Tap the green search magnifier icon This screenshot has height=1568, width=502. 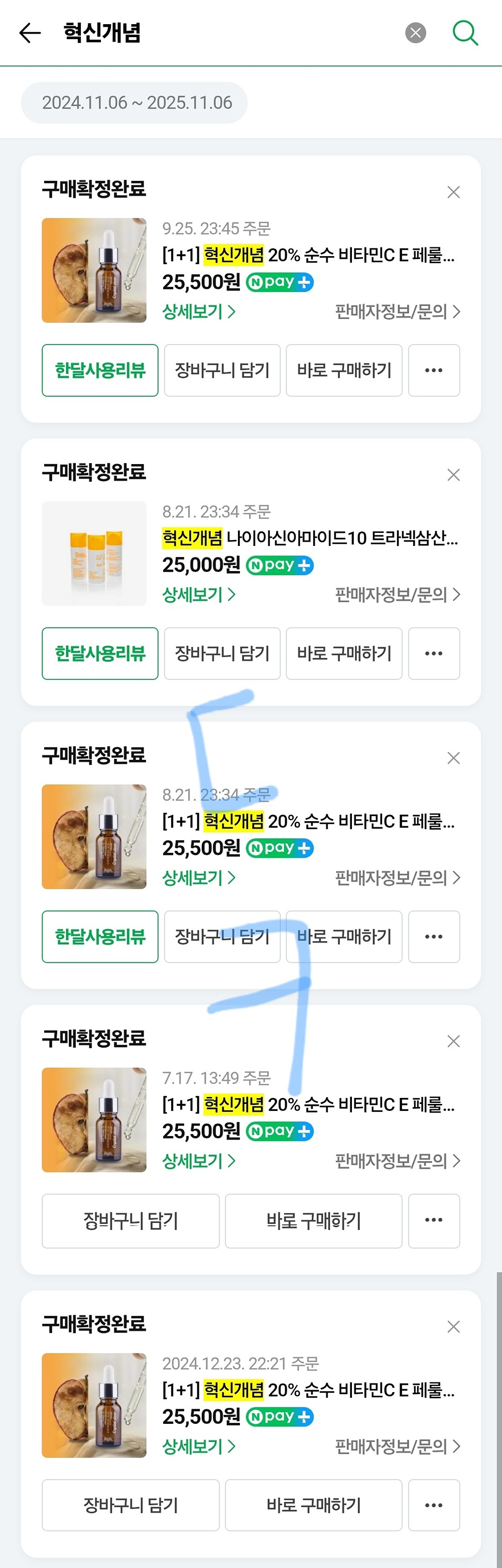click(465, 33)
